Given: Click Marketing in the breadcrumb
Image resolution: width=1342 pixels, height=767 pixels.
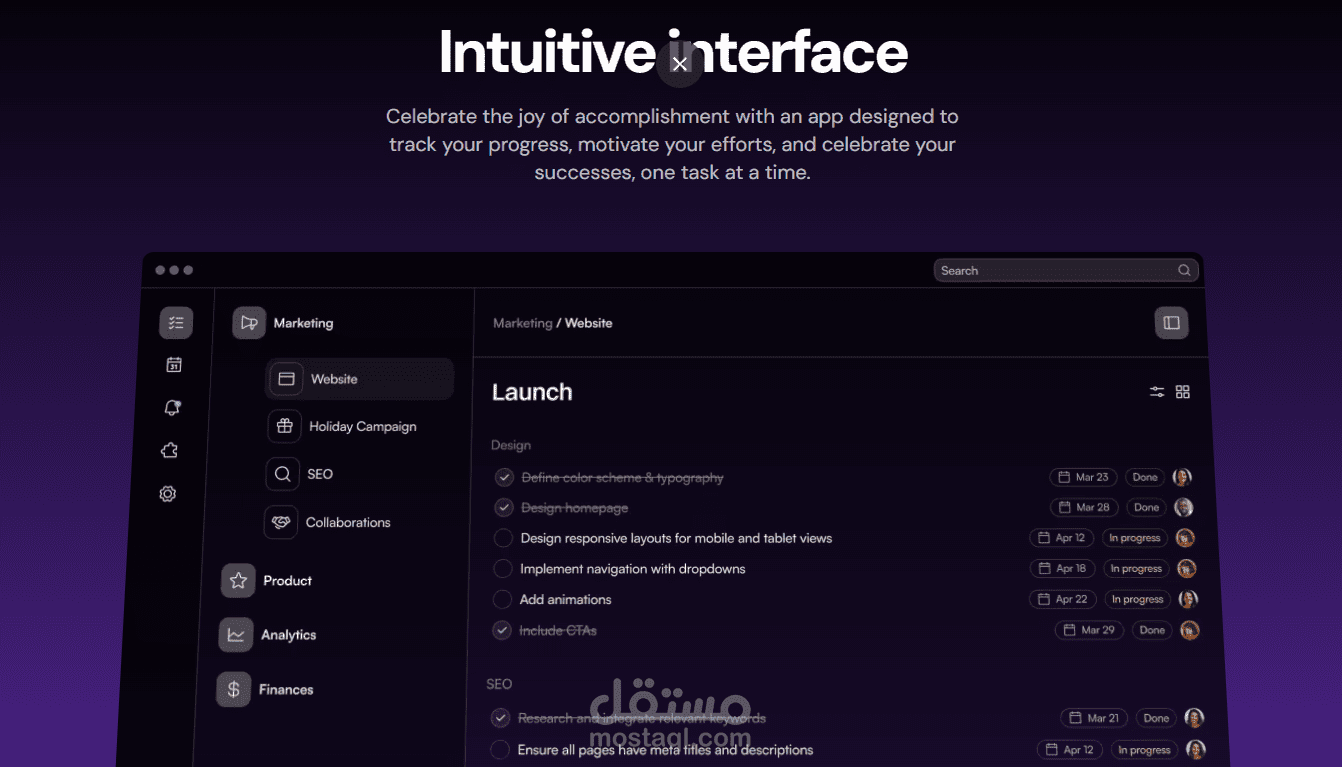Looking at the screenshot, I should [522, 323].
